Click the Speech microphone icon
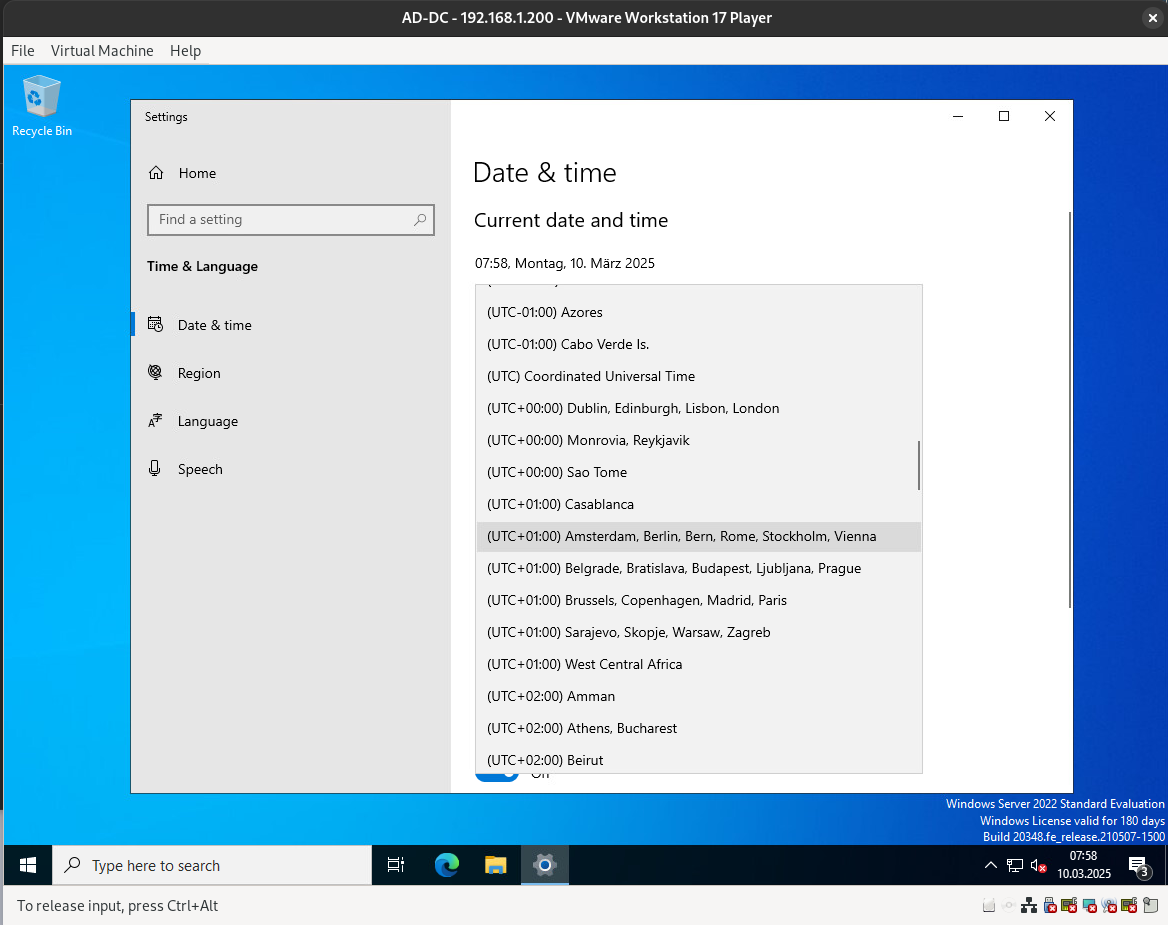 (x=155, y=469)
